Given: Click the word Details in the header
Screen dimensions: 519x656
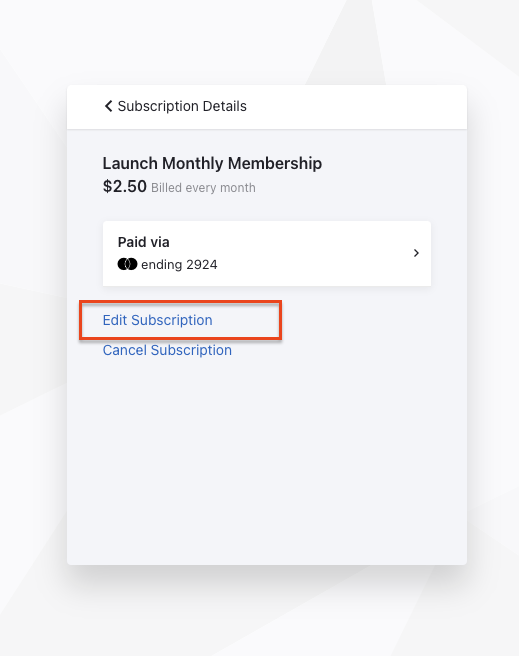Looking at the screenshot, I should pos(225,106).
